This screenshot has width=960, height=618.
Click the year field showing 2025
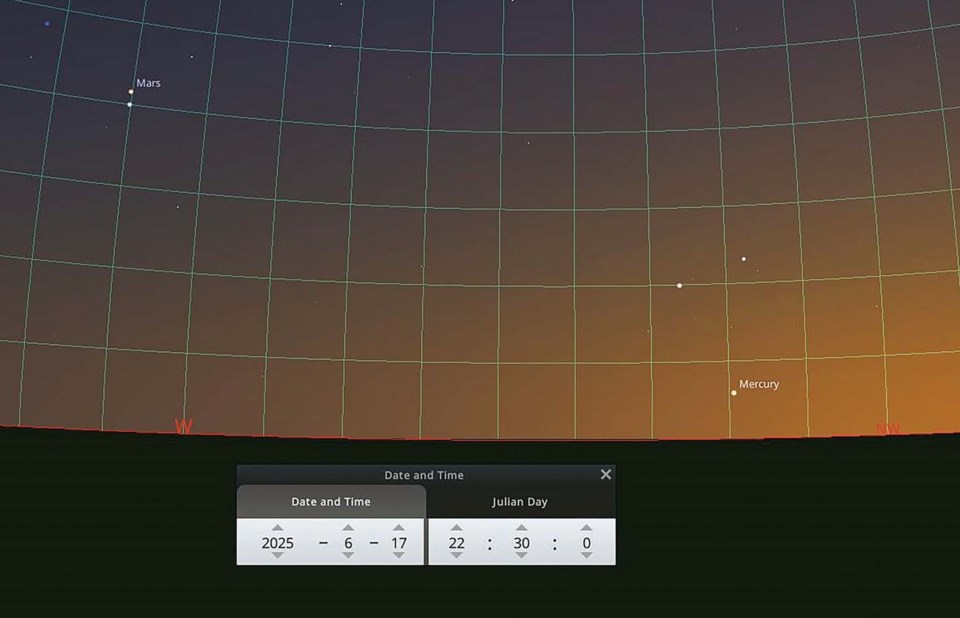277,543
